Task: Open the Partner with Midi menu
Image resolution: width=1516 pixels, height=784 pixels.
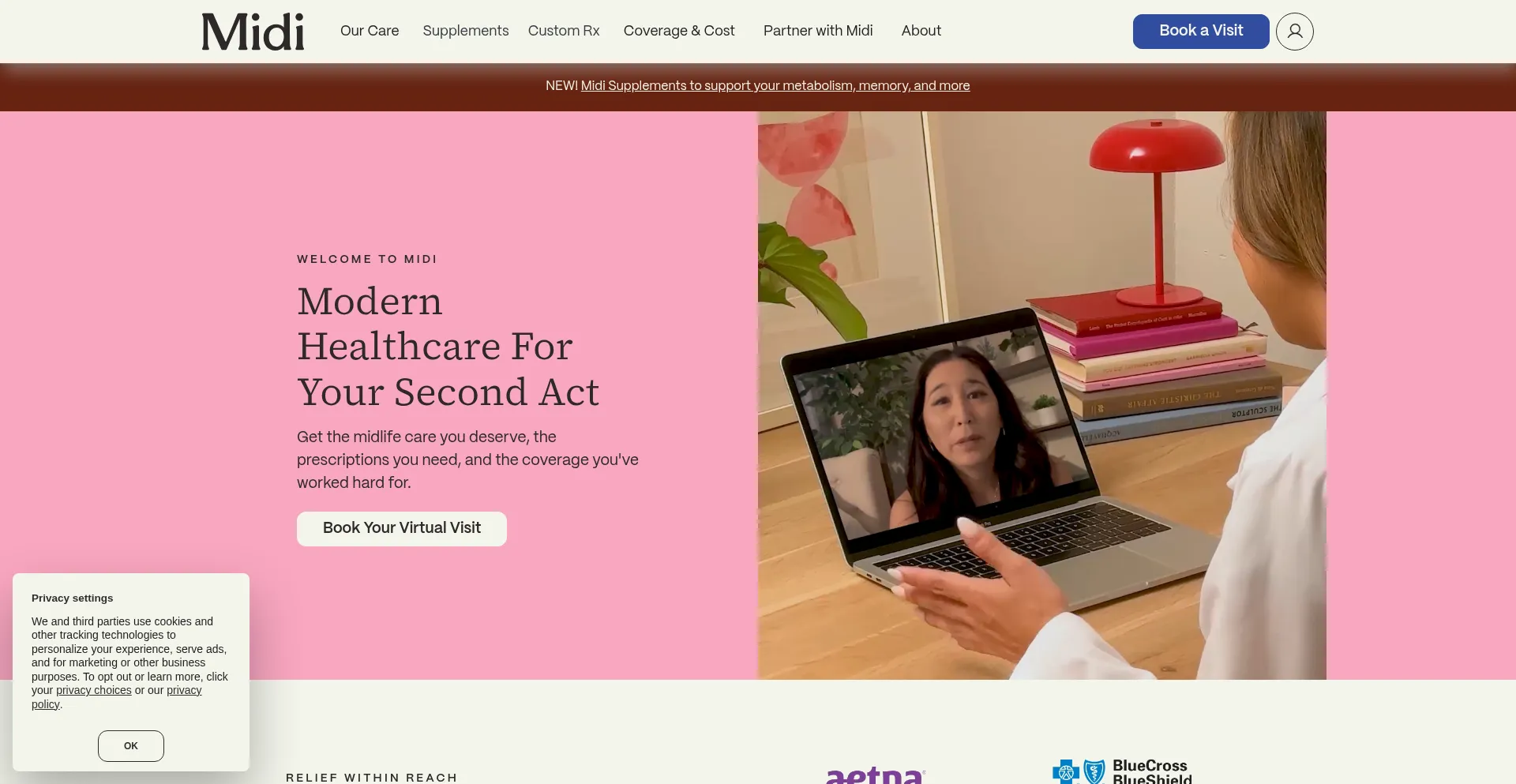Action: pos(818,31)
